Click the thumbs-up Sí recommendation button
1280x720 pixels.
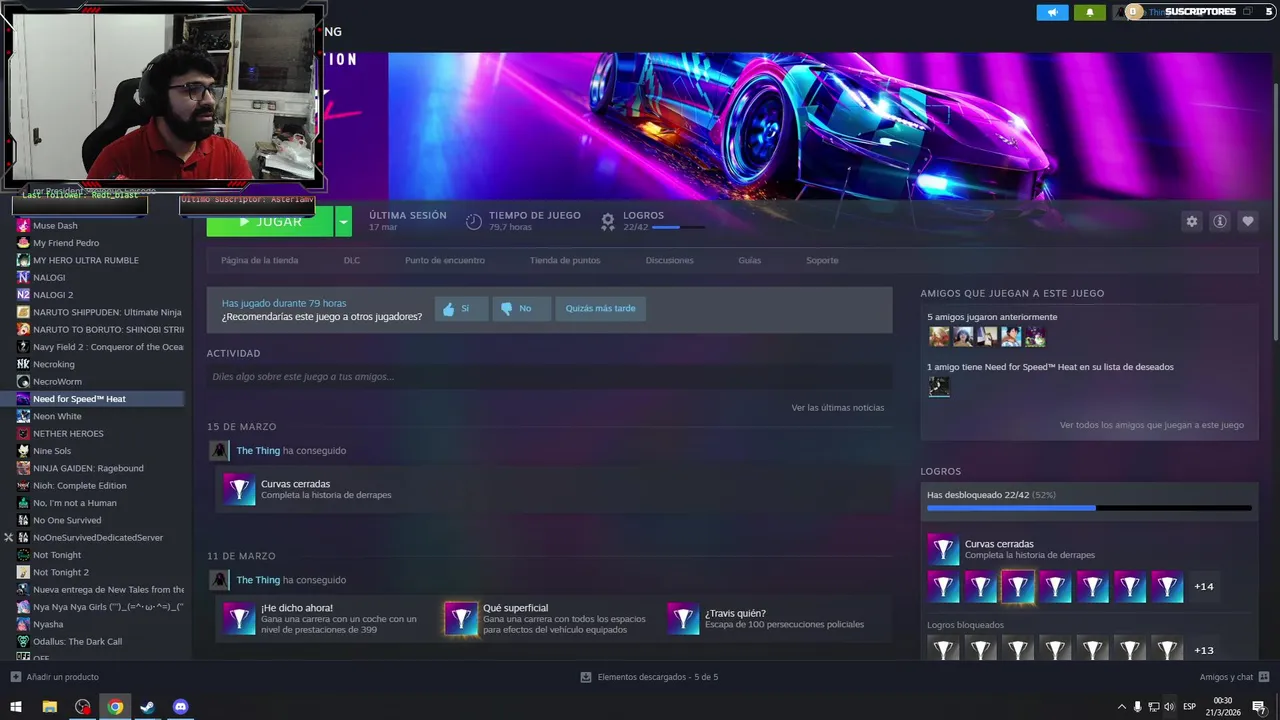[461, 309]
